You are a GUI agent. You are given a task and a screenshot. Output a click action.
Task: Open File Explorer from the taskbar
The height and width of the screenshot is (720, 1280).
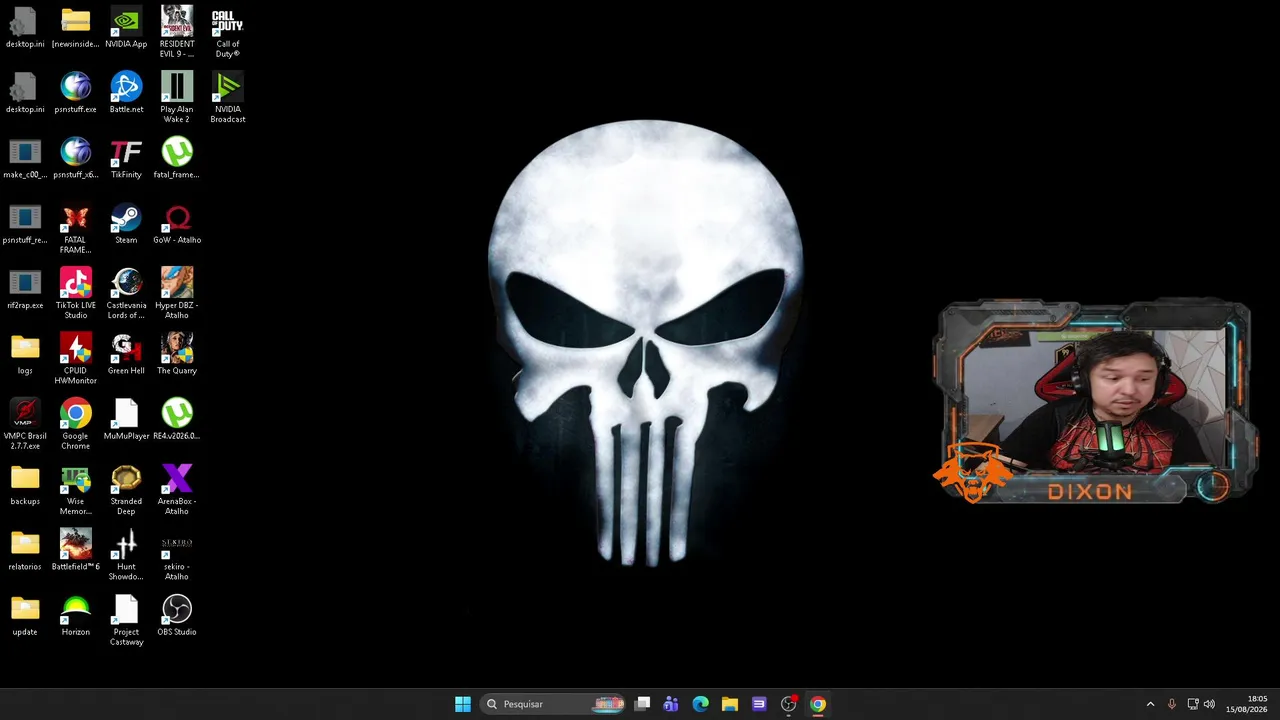730,704
